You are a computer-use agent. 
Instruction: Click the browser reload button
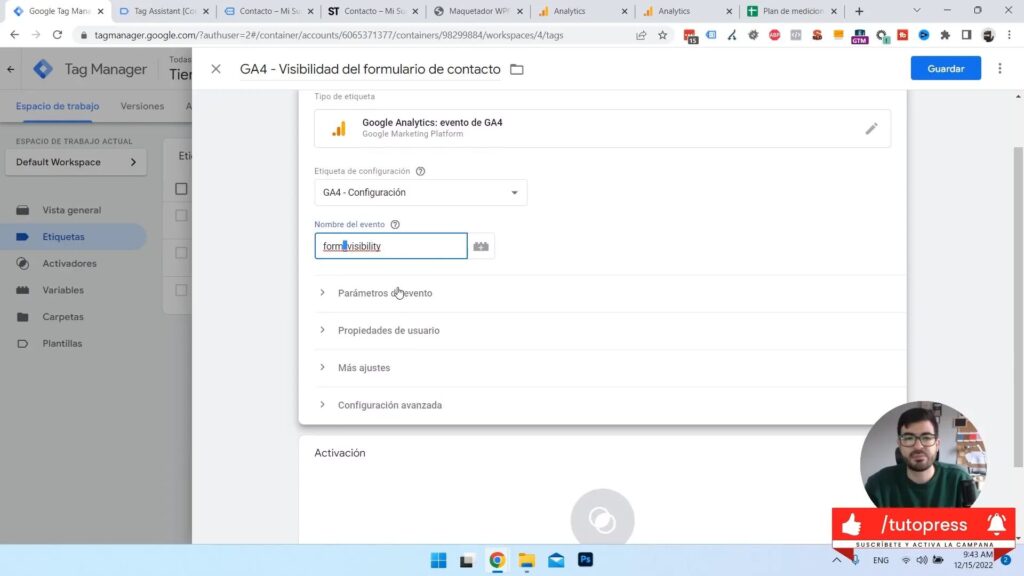pos(57,35)
